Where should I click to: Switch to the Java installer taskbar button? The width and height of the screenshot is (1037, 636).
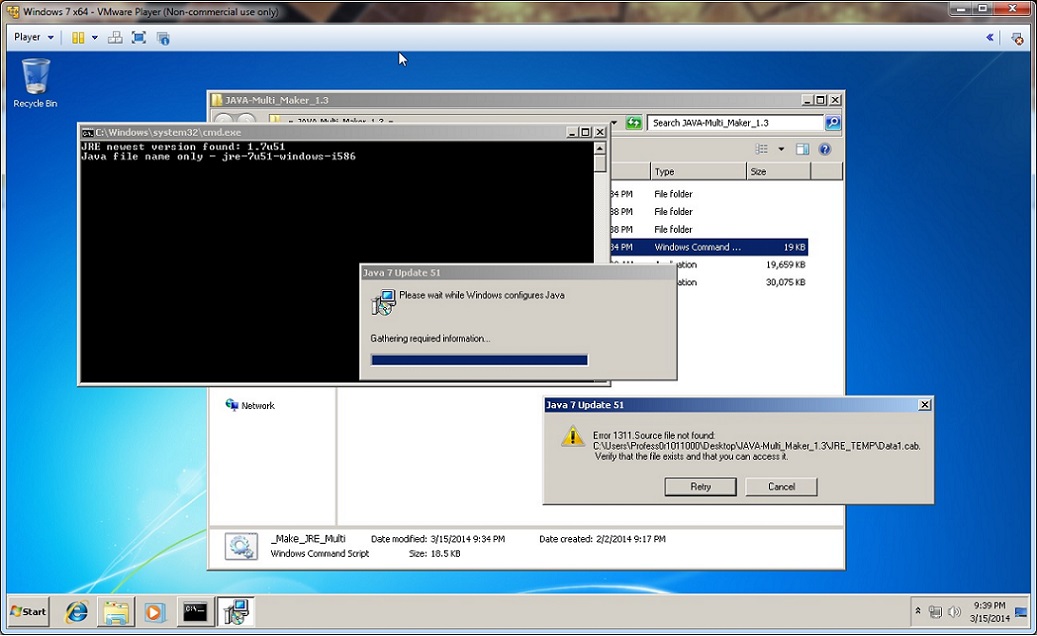pyautogui.click(x=236, y=612)
